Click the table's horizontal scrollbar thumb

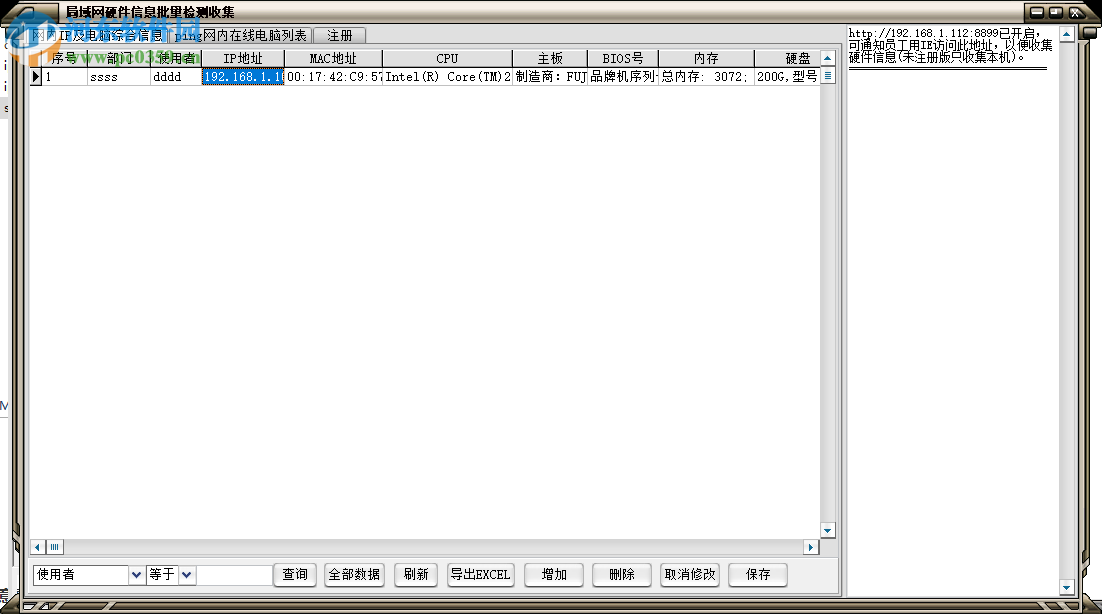coord(54,547)
